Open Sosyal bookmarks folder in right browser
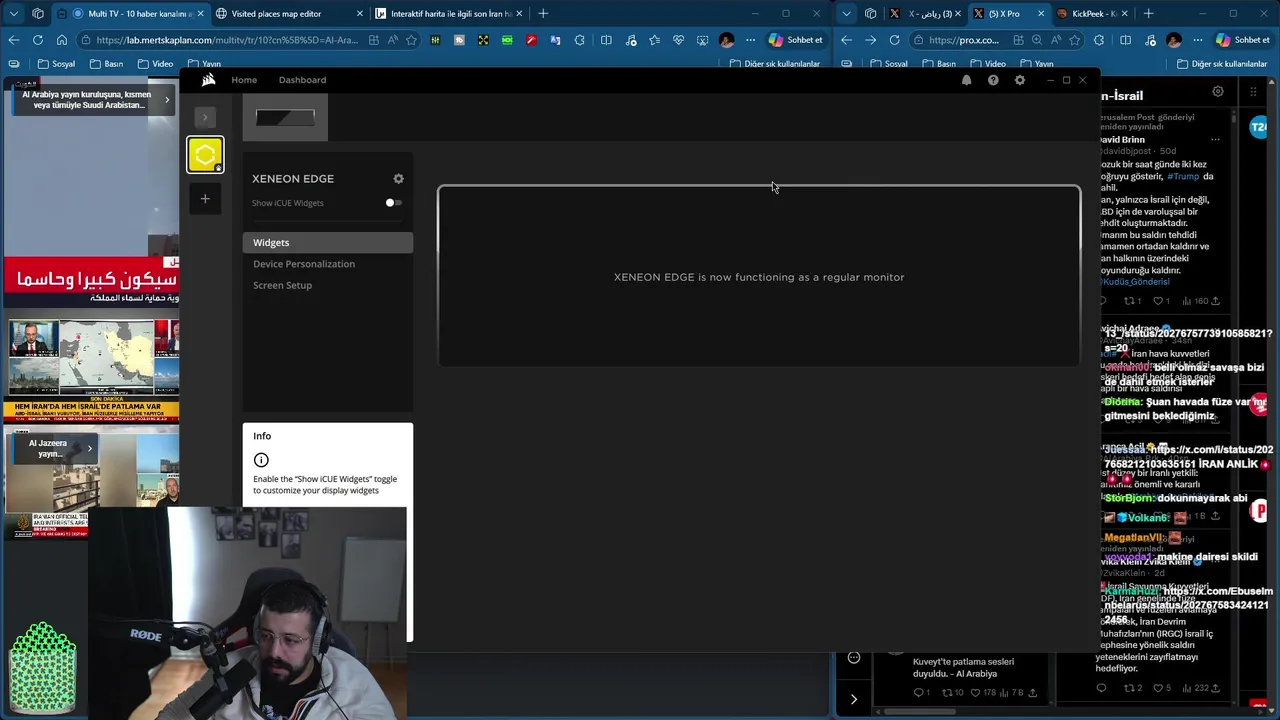The height and width of the screenshot is (720, 1280). click(x=888, y=64)
